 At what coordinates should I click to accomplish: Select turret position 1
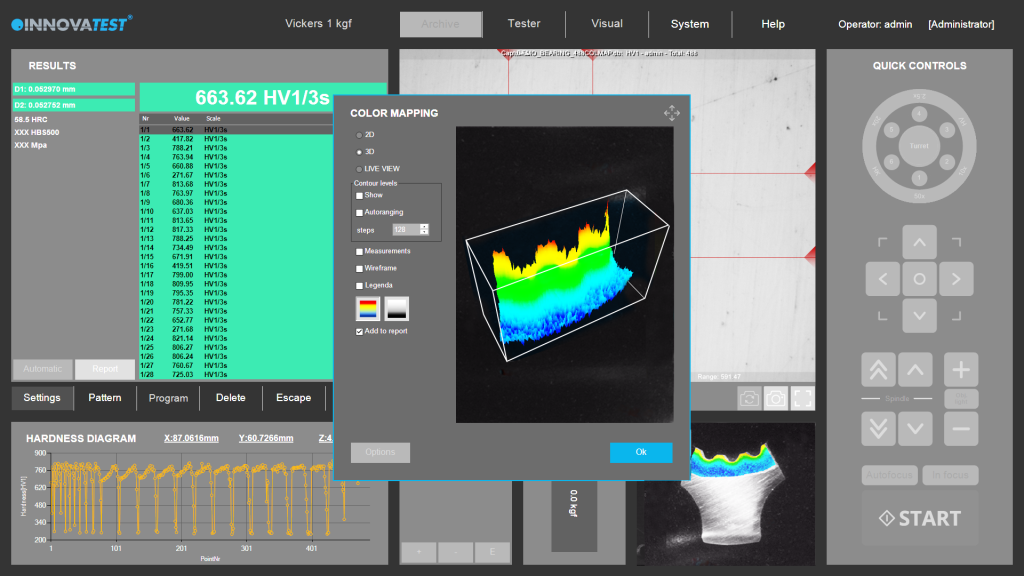919,178
